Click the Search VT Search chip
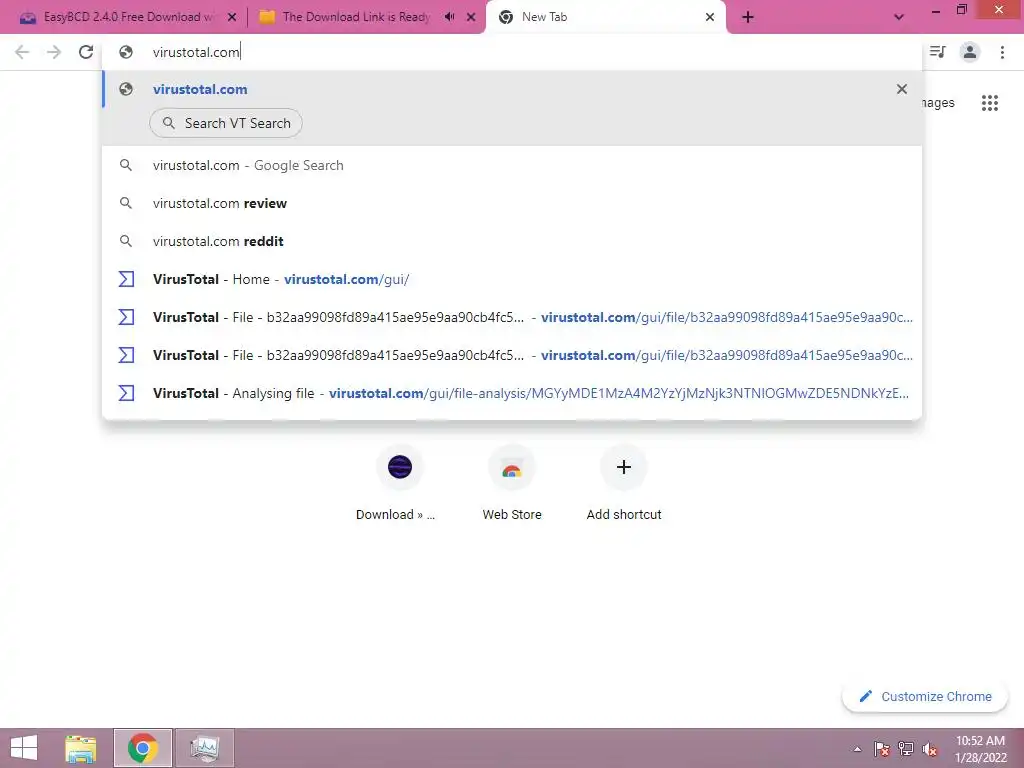 [x=226, y=123]
